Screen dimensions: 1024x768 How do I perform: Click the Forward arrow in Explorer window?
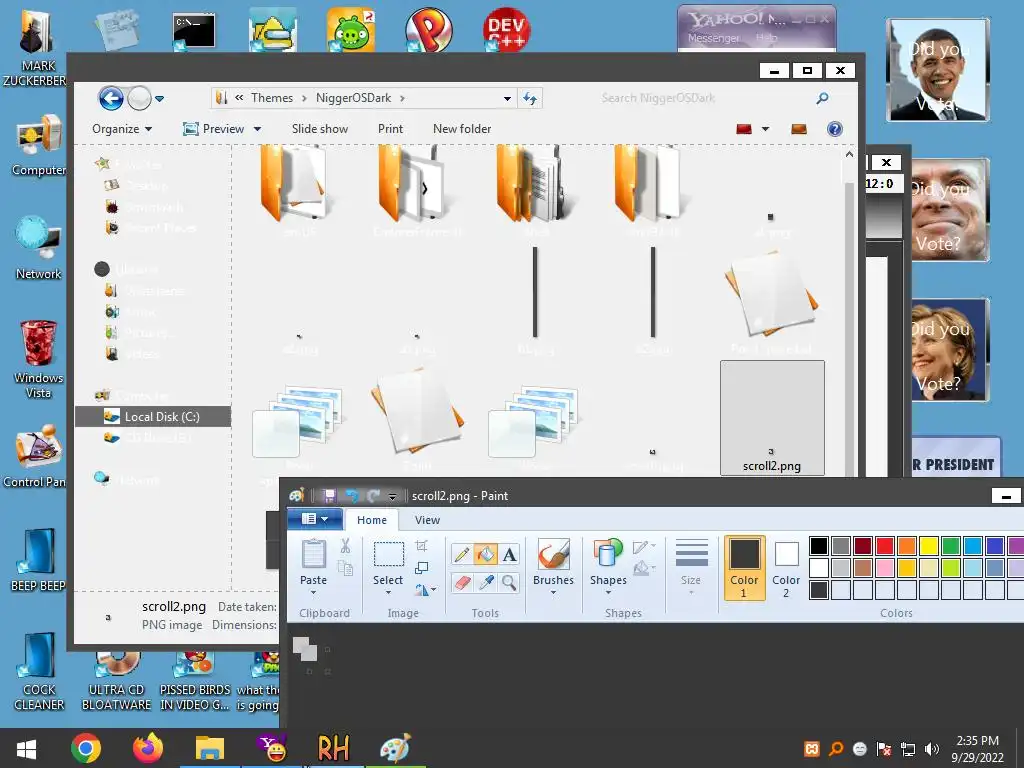point(138,99)
